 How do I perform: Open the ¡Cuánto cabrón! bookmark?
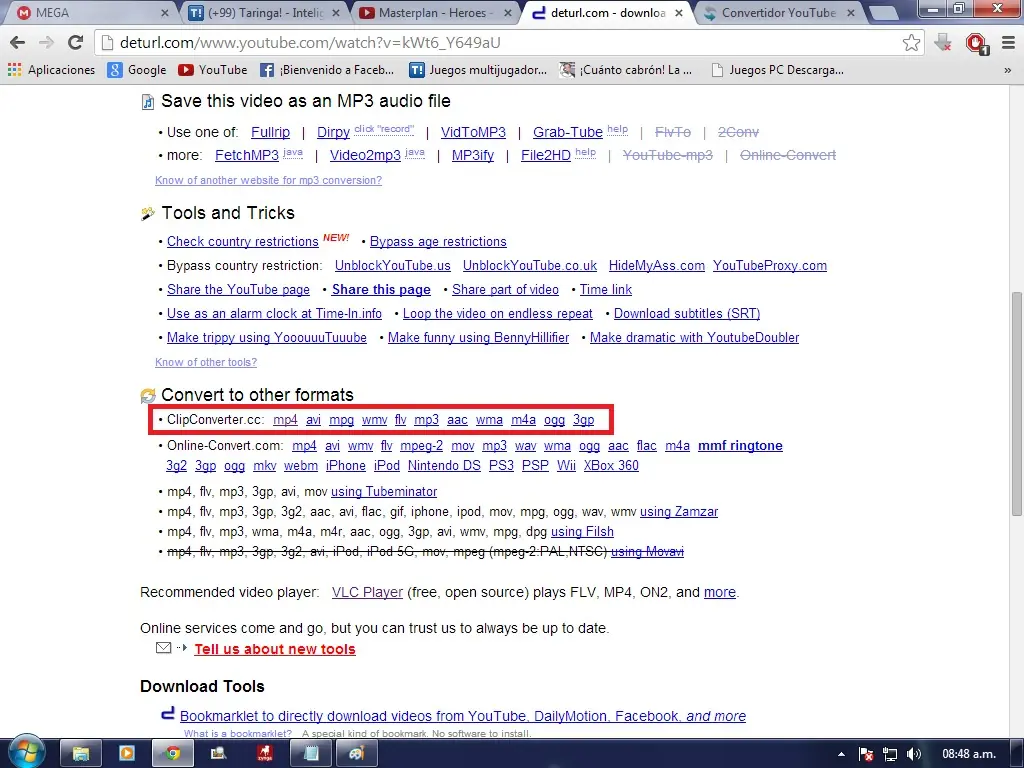click(x=626, y=70)
